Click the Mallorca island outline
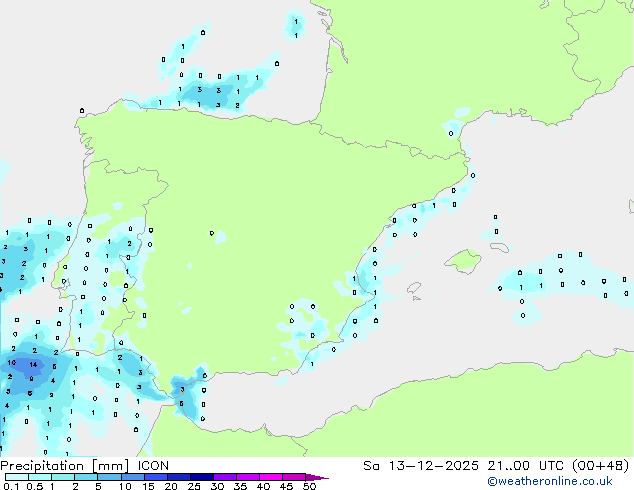The width and height of the screenshot is (634, 490). click(x=463, y=261)
